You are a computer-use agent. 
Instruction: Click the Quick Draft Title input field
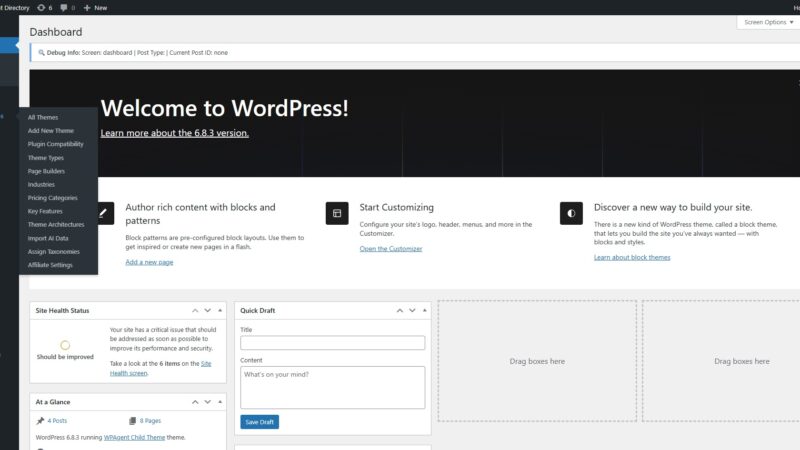[333, 343]
